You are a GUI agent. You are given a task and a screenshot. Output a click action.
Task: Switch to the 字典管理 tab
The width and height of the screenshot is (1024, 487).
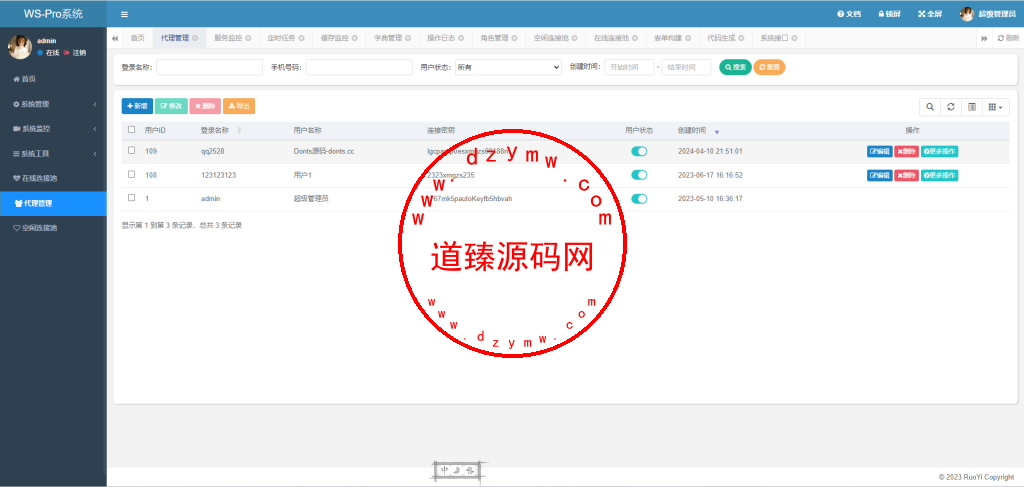coord(387,38)
